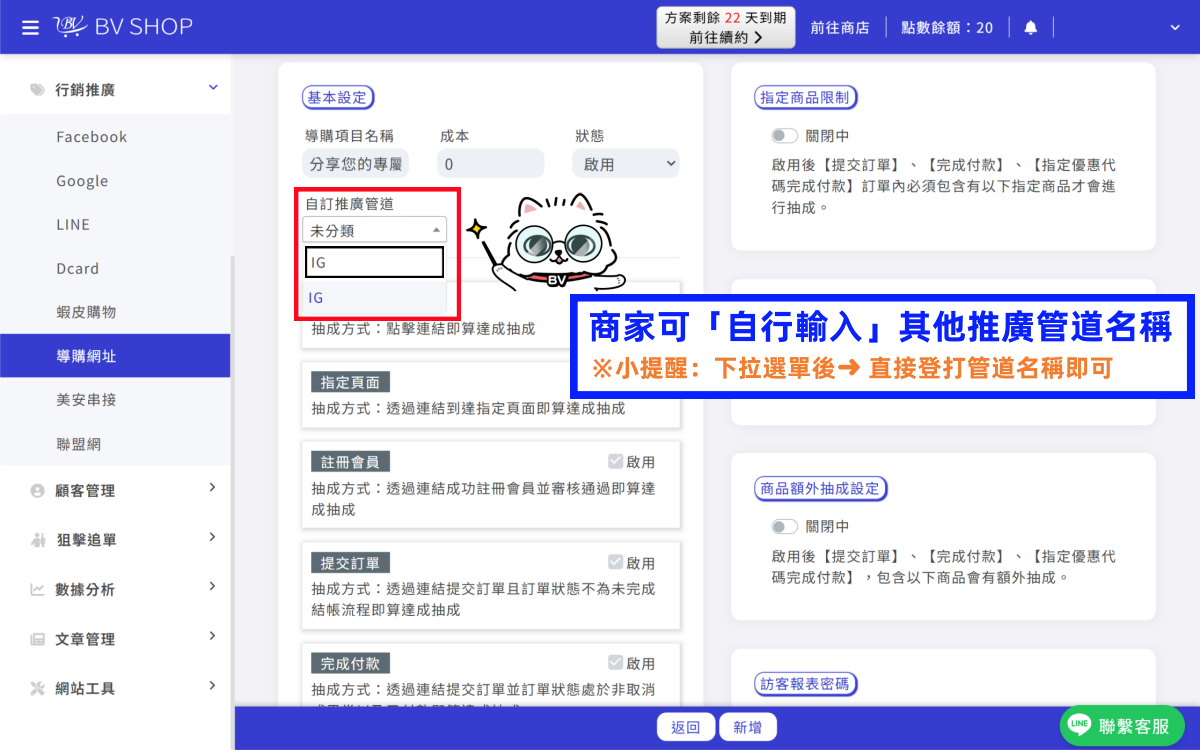This screenshot has height=750, width=1200.
Task: Click the 聯繫客服 button
Action: pyautogui.click(x=1122, y=726)
